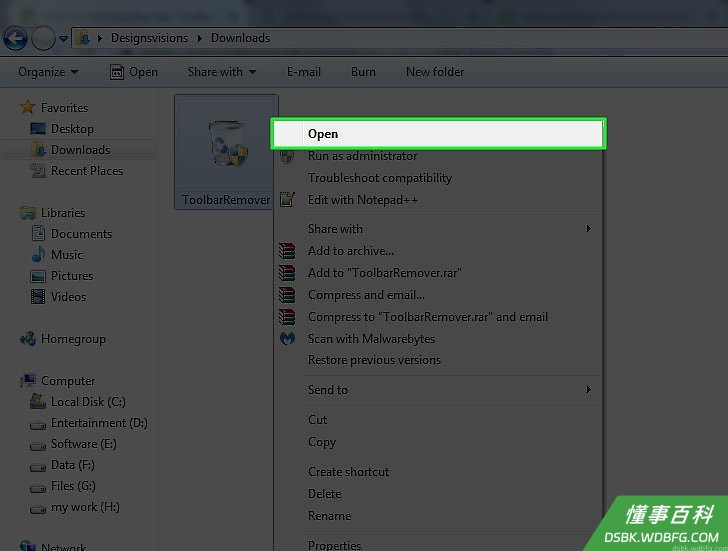Click the Videos film icon
The width and height of the screenshot is (728, 551).
(x=38, y=297)
